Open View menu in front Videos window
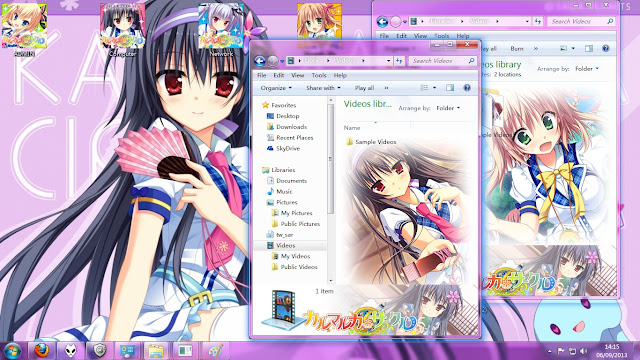 pyautogui.click(x=297, y=75)
